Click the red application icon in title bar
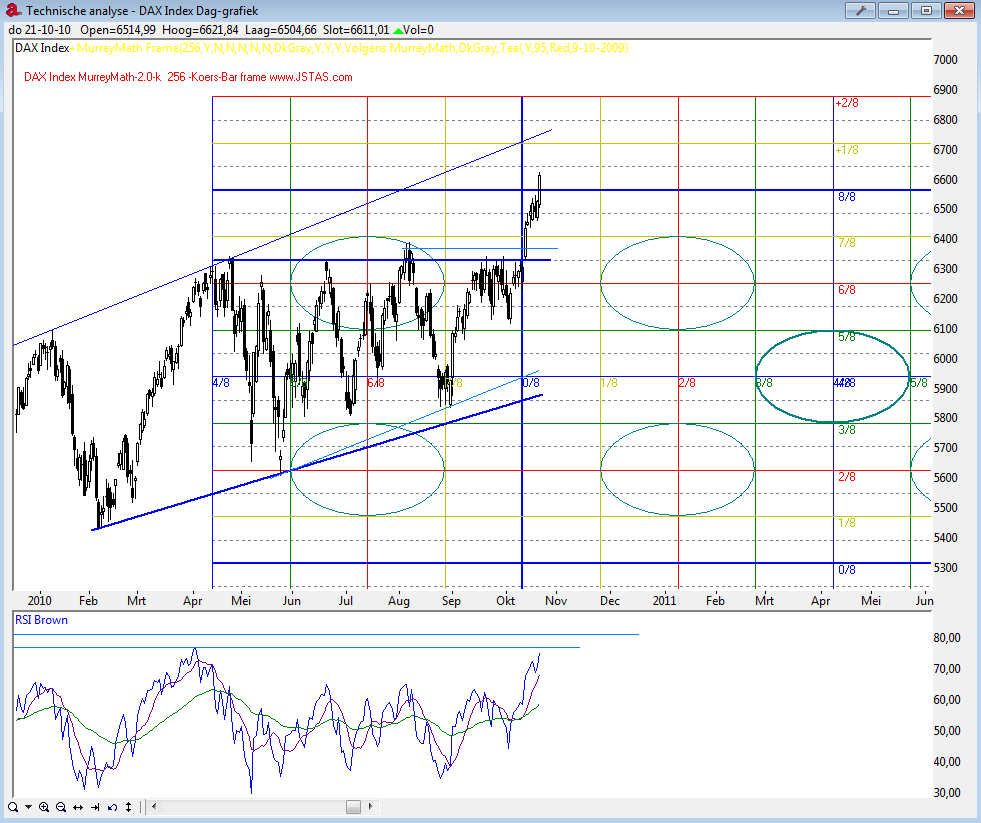981x823 pixels. 11,10
